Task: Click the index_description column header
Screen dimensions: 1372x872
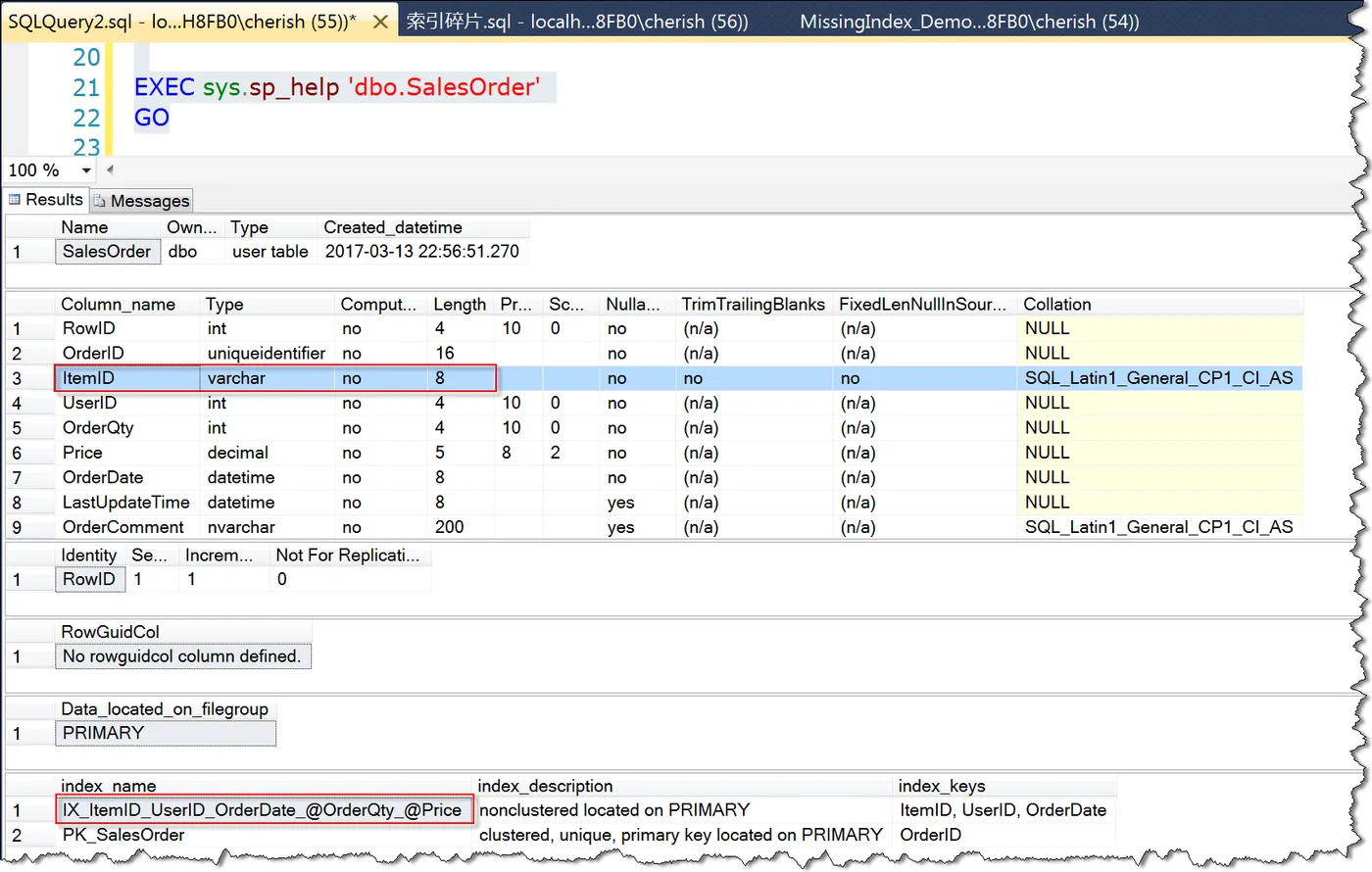Action: (x=683, y=786)
